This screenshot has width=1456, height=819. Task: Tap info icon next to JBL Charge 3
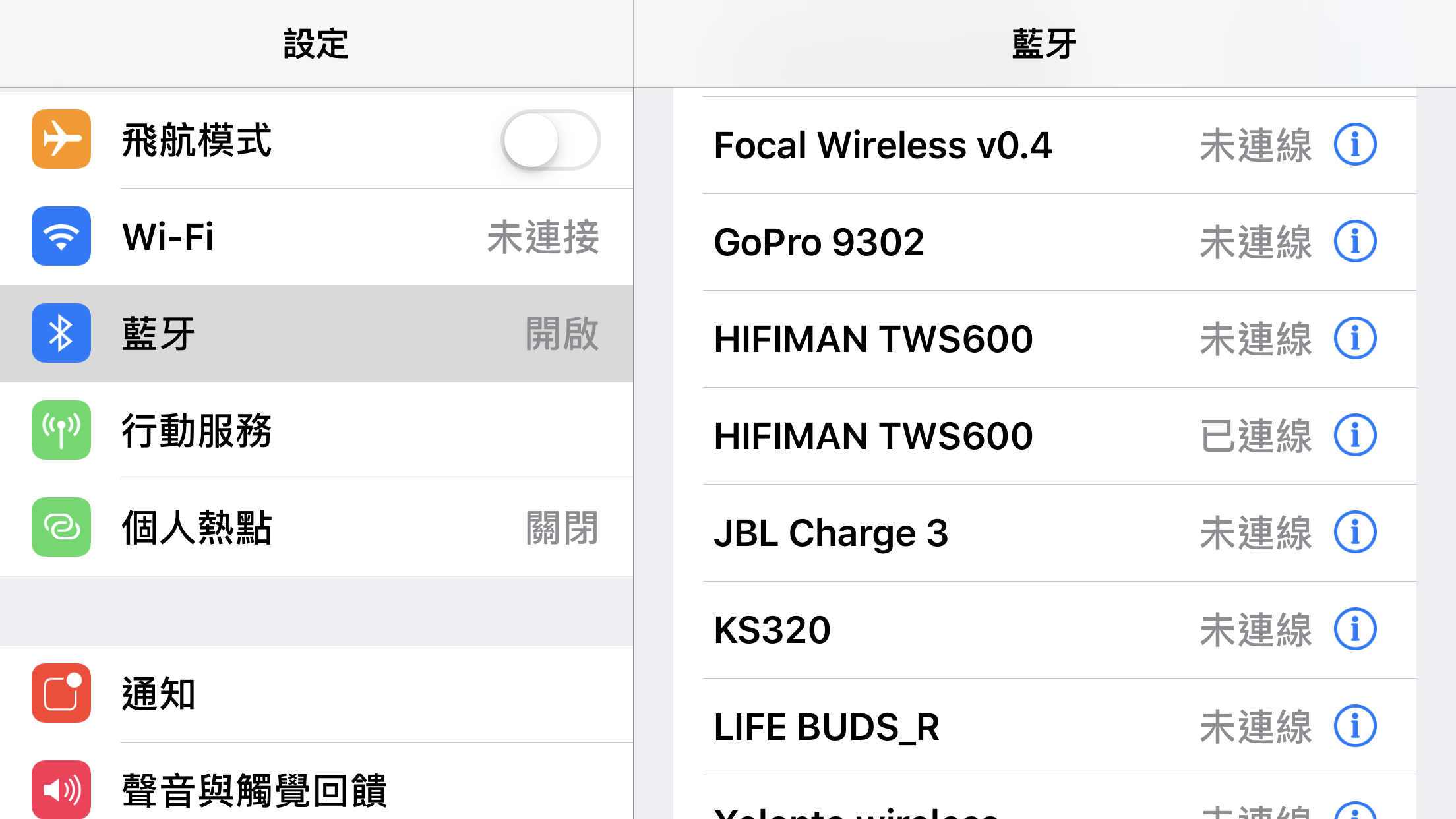pos(1355,532)
